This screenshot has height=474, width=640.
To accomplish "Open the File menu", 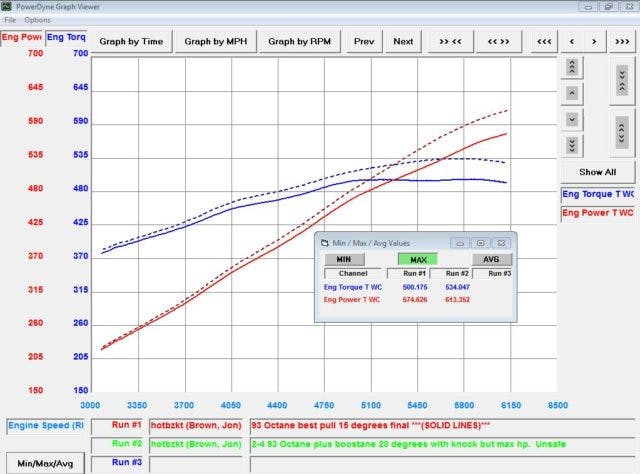I will coord(10,20).
